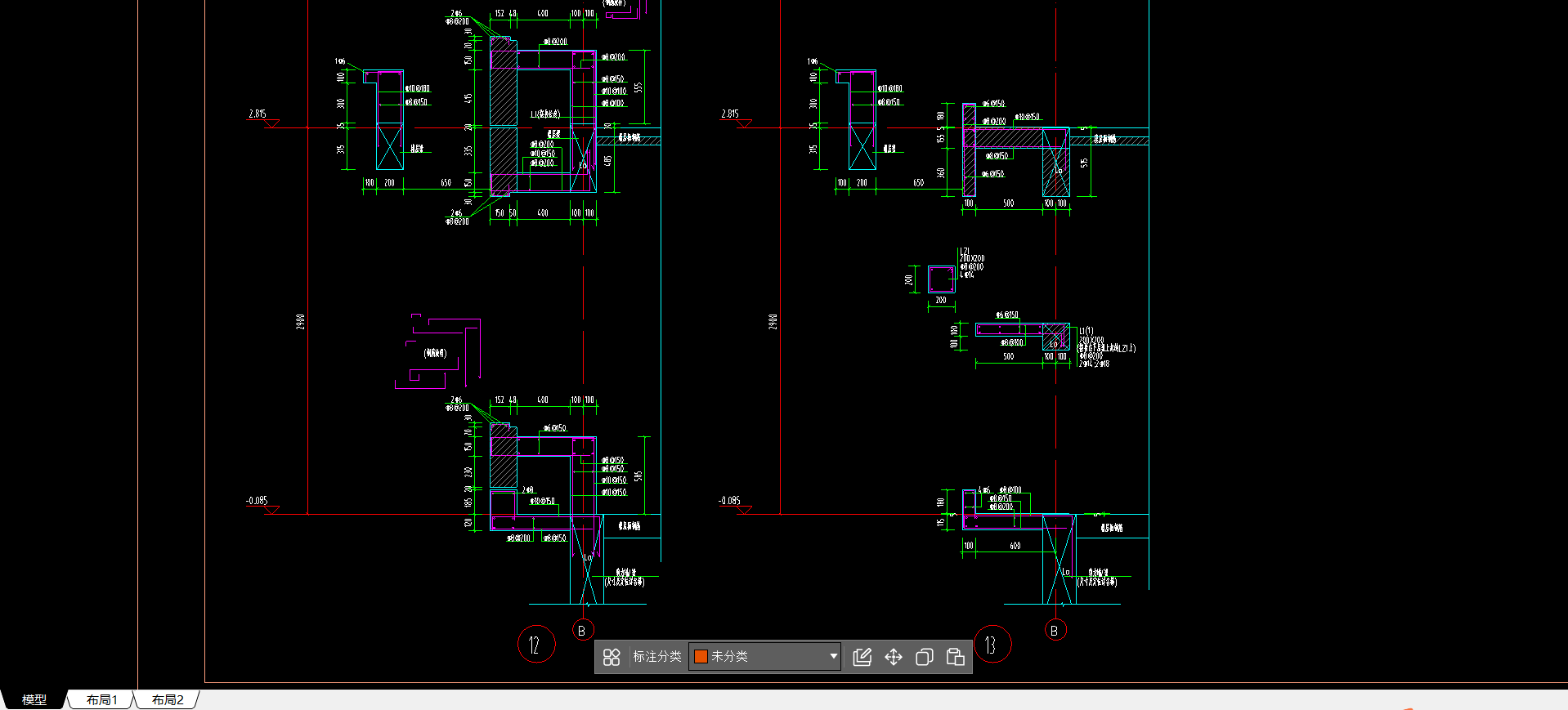1568x710 pixels.
Task: Click the left drawing's 2.815 elevation label
Action: coord(258,114)
